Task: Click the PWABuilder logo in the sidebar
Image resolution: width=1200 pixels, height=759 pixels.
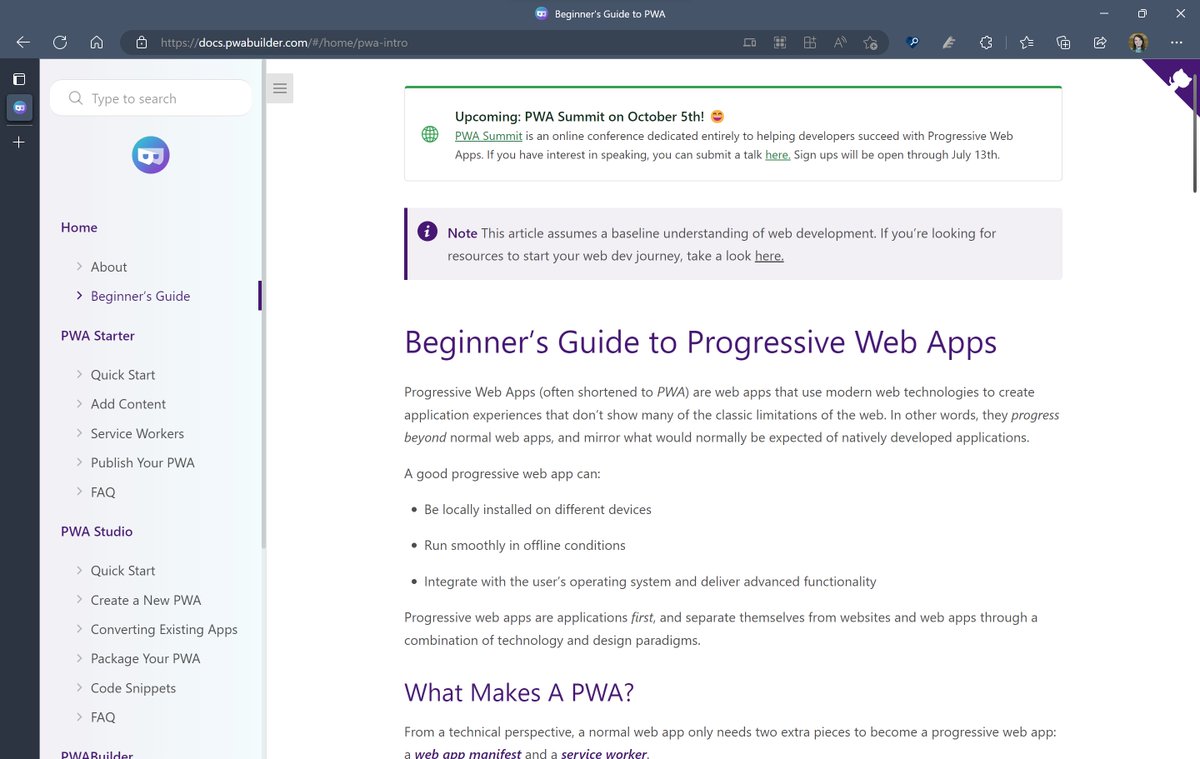Action: coord(151,155)
